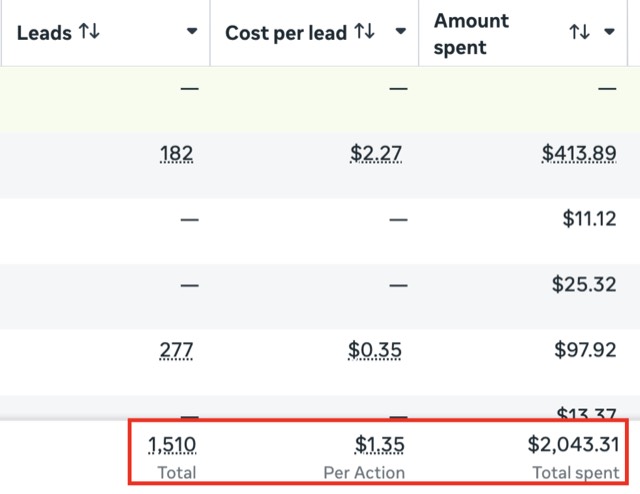
Task: Open the Amount spent column dropdown
Action: click(609, 31)
